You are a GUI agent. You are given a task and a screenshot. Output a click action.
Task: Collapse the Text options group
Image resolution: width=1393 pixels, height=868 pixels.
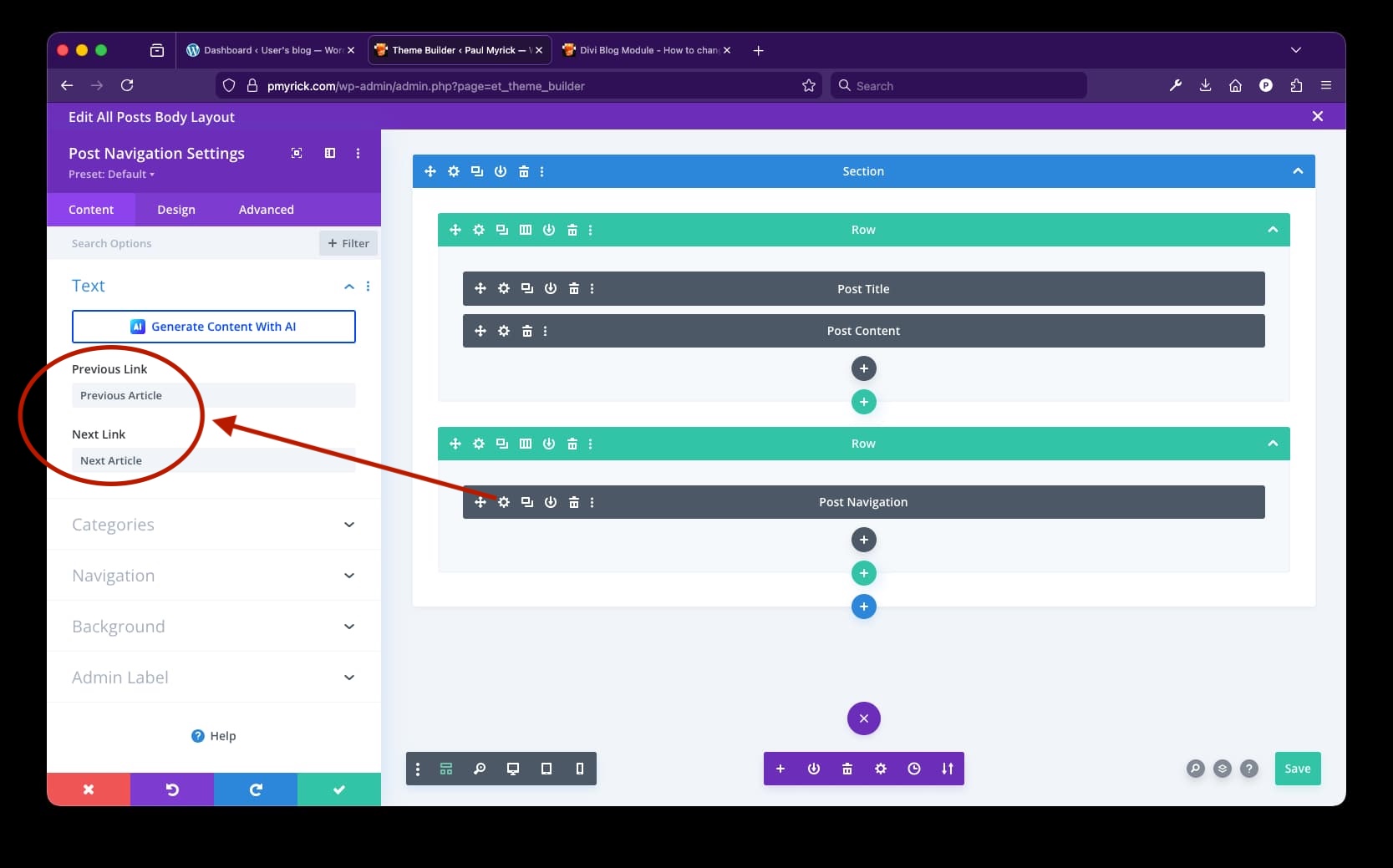349,287
